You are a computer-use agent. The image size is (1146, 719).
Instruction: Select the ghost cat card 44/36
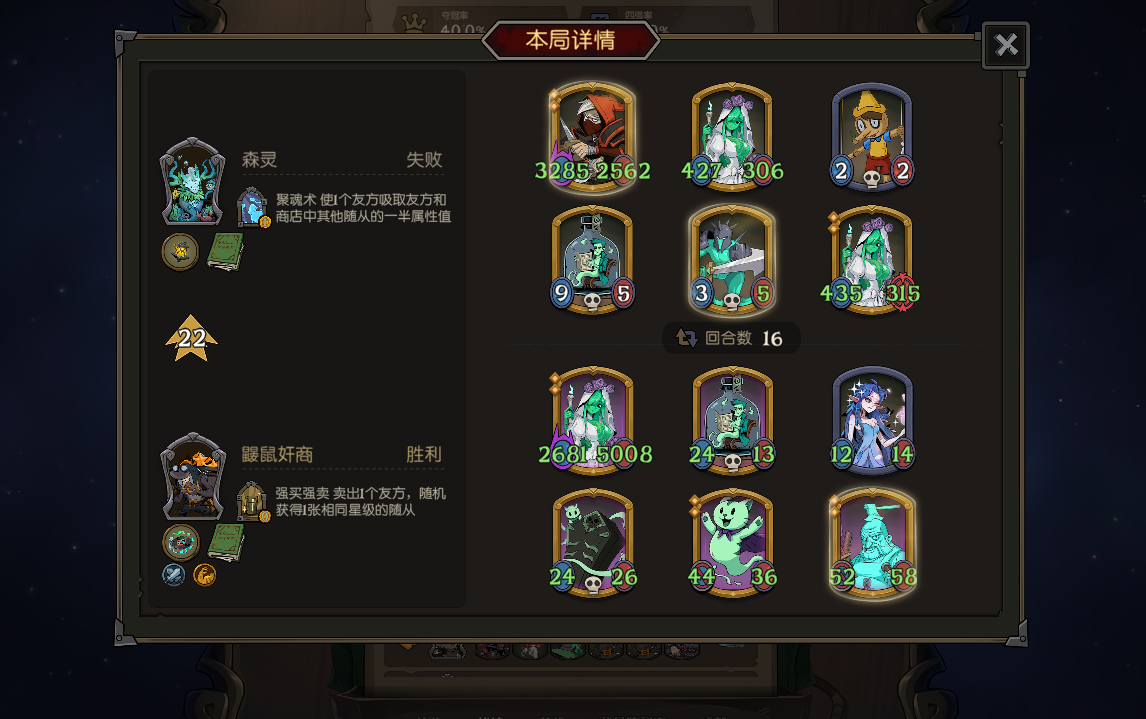click(x=732, y=543)
